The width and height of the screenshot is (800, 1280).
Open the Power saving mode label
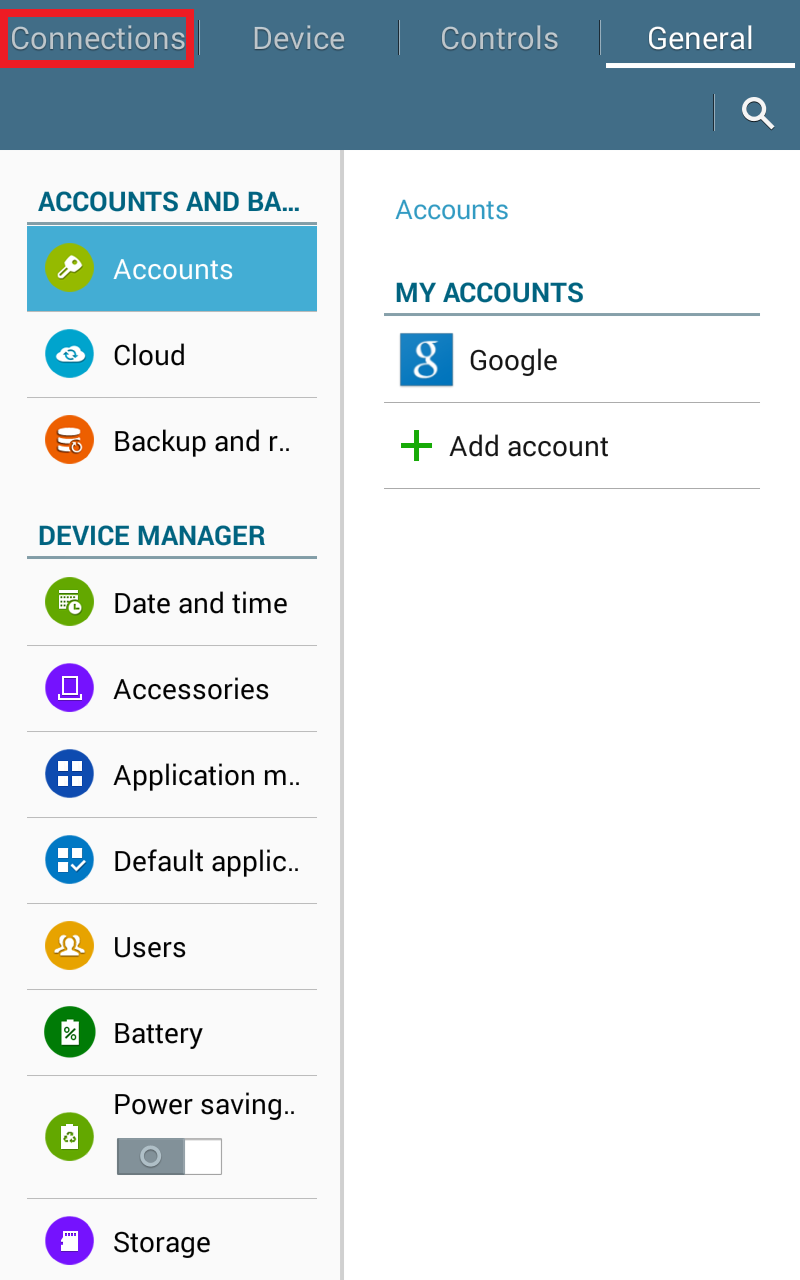click(x=204, y=1105)
